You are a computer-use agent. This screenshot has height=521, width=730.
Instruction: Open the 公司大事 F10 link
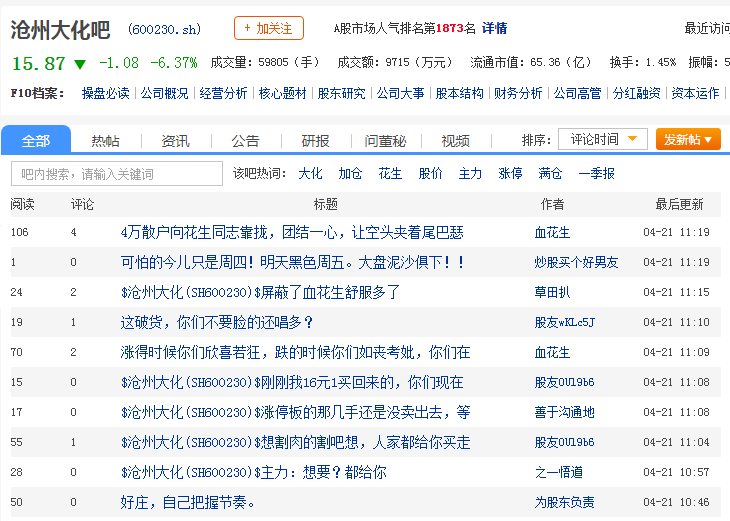click(400, 93)
